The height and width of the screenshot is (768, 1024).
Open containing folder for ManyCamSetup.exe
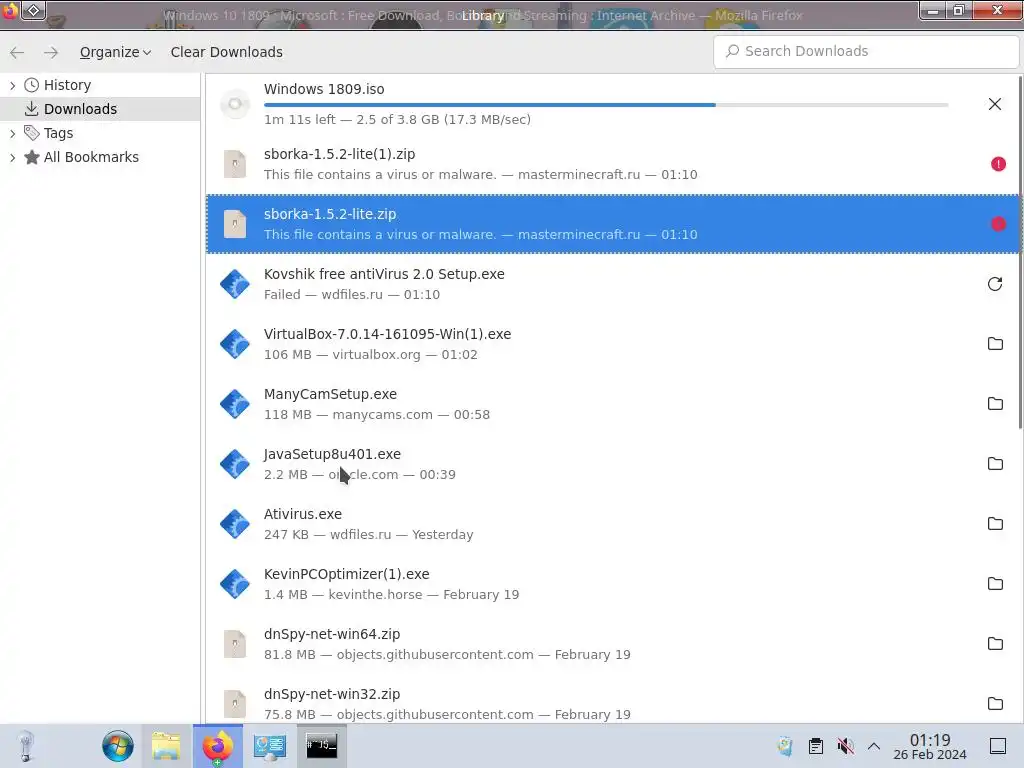995,404
